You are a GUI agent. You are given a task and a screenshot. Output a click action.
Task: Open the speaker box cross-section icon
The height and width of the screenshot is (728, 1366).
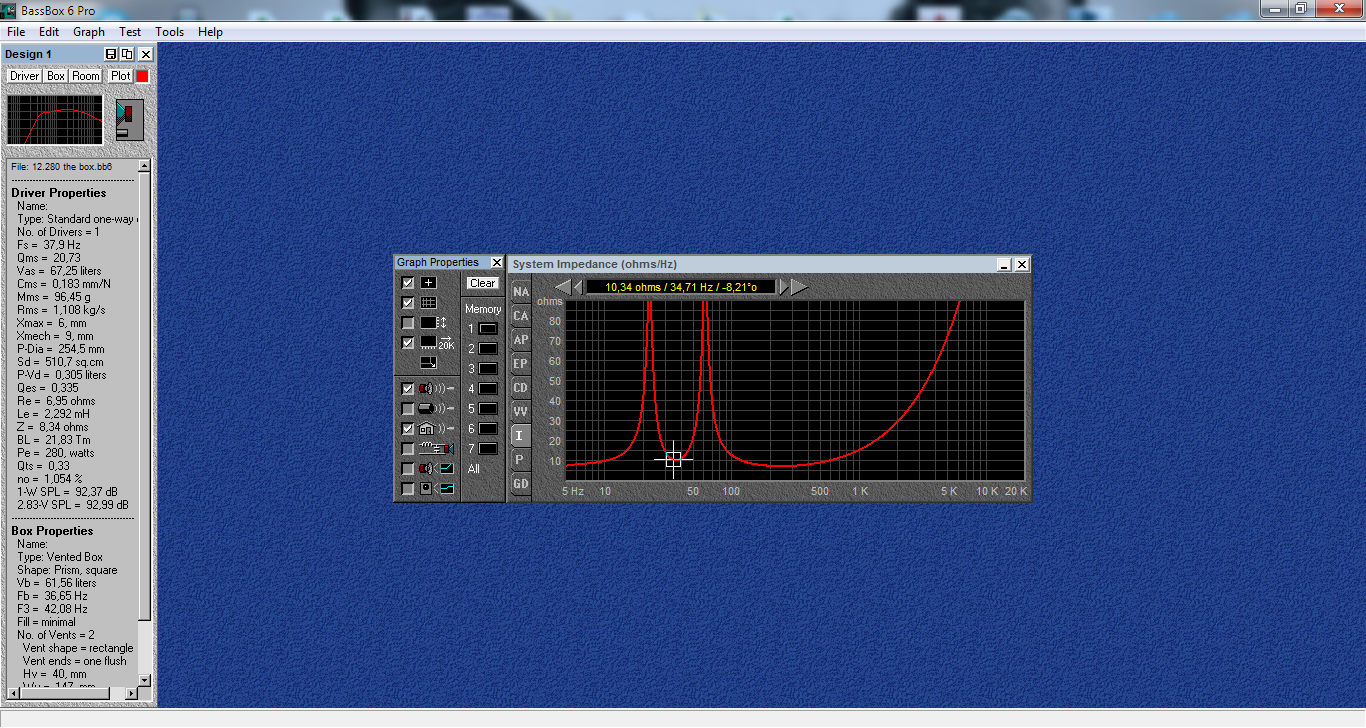tap(130, 120)
